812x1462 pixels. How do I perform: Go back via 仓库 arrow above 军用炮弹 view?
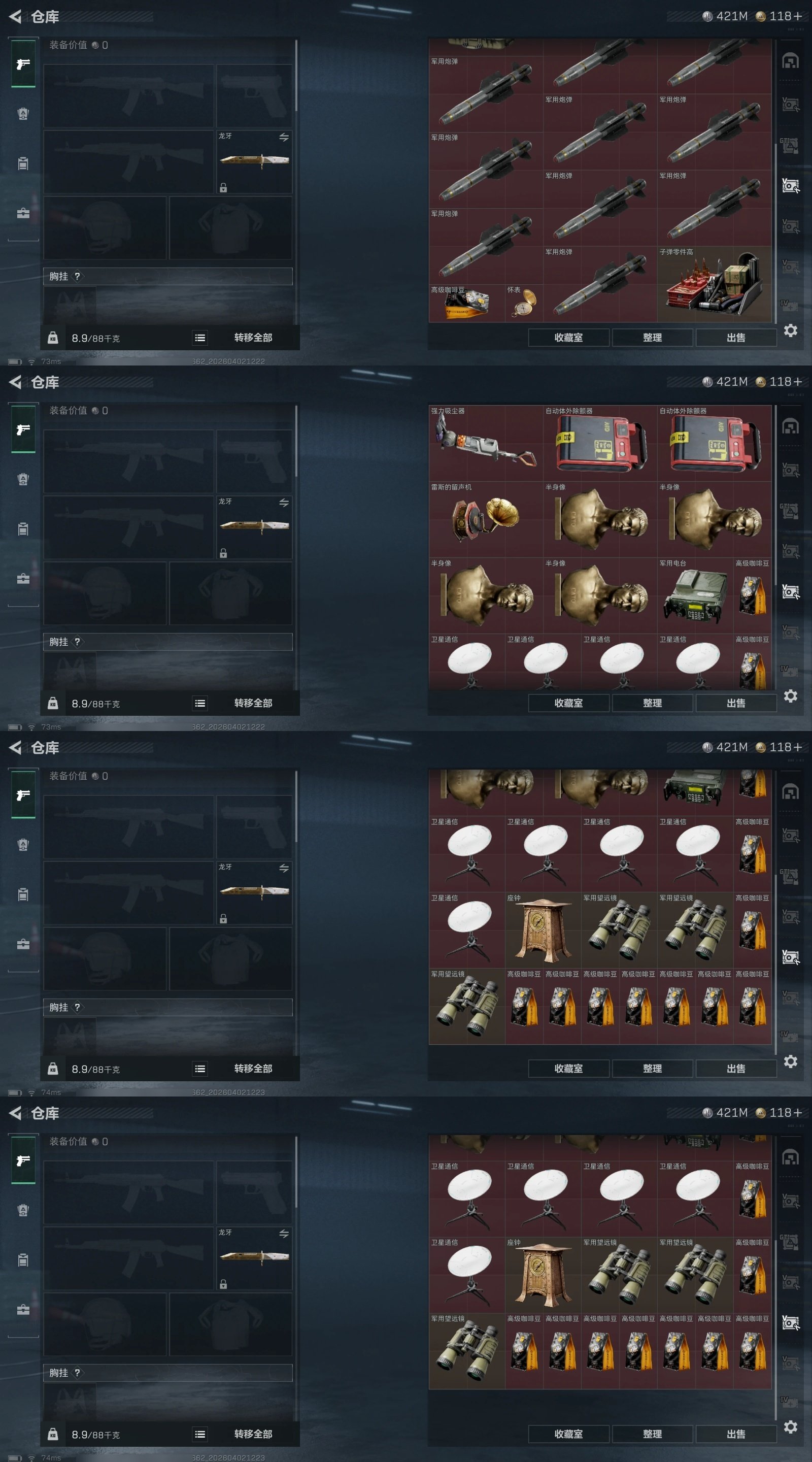(x=16, y=16)
